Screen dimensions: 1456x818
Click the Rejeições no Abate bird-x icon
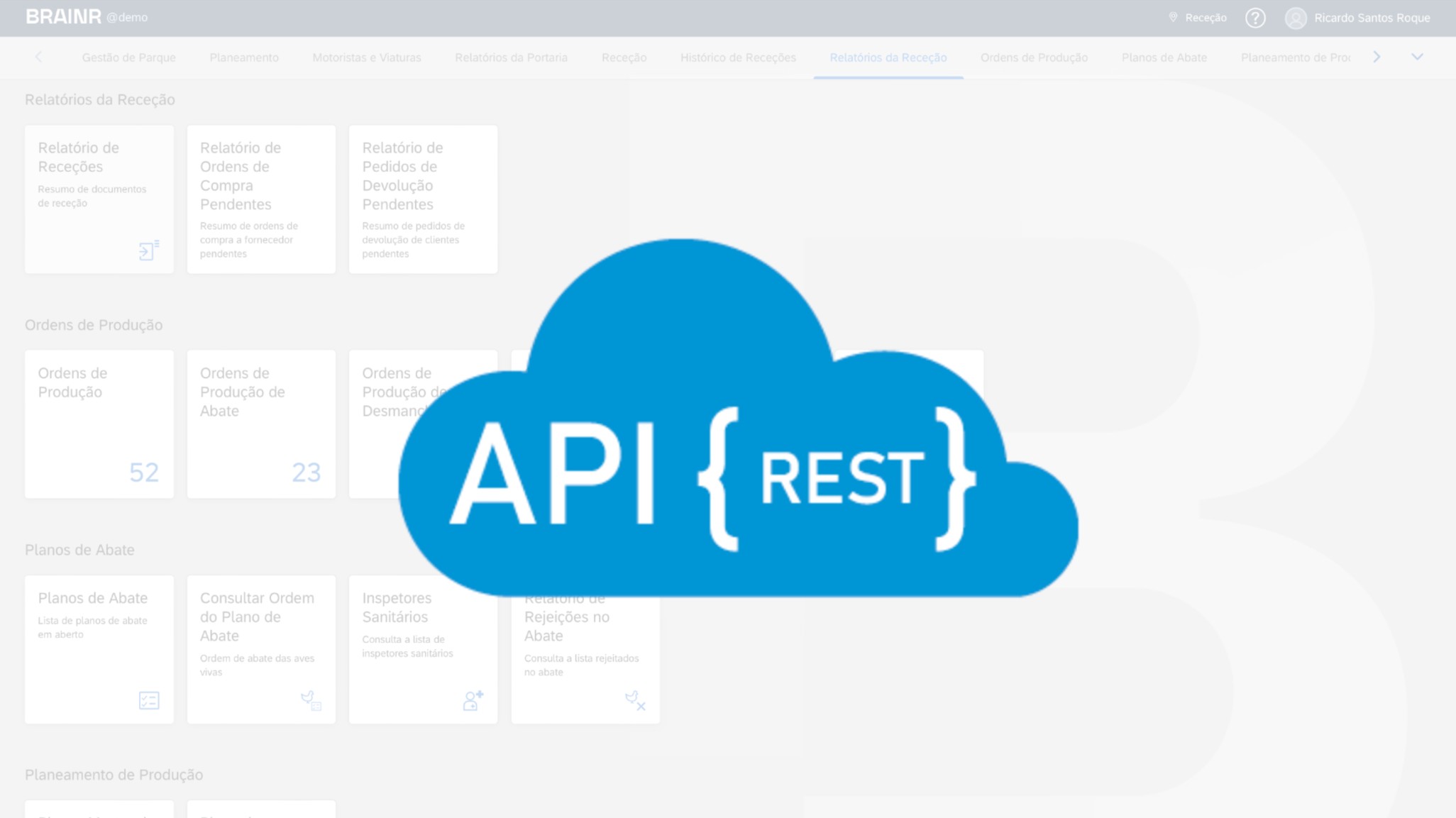(635, 700)
